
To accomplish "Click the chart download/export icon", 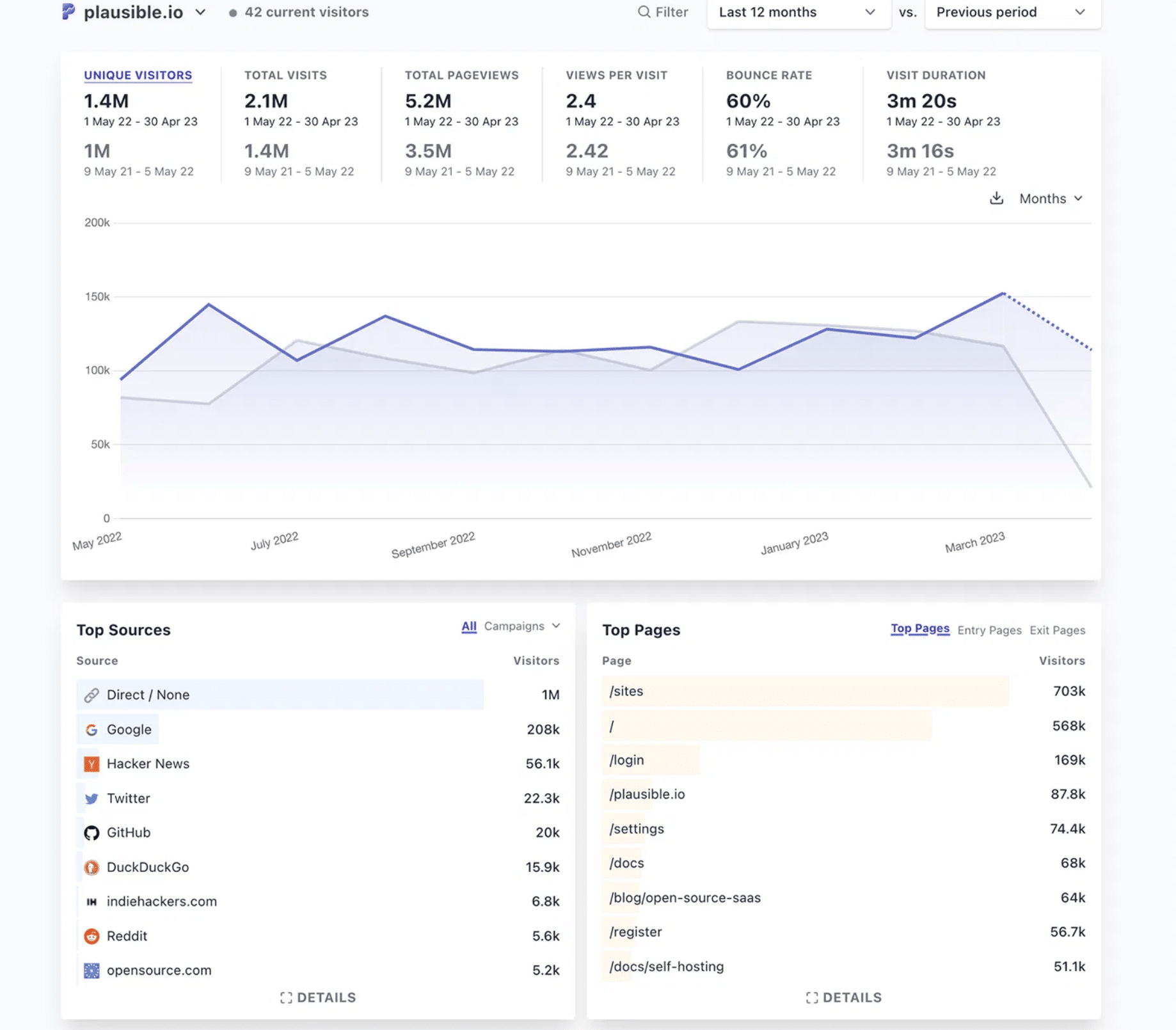I will tap(996, 198).
